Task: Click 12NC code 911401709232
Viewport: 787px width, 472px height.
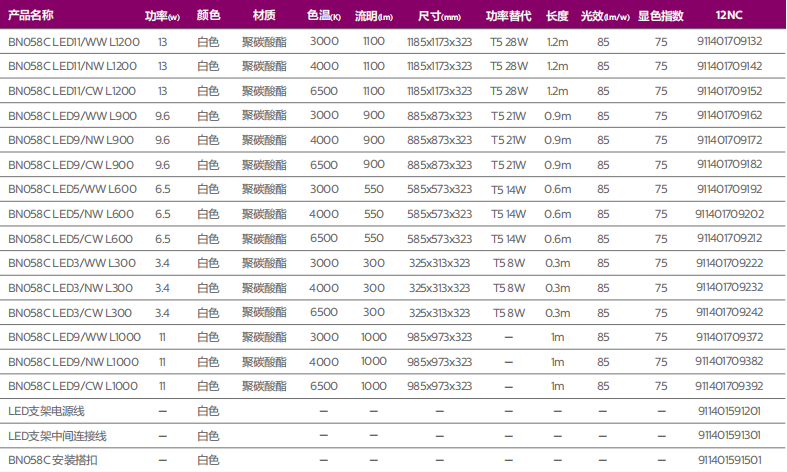Action: 729,287
